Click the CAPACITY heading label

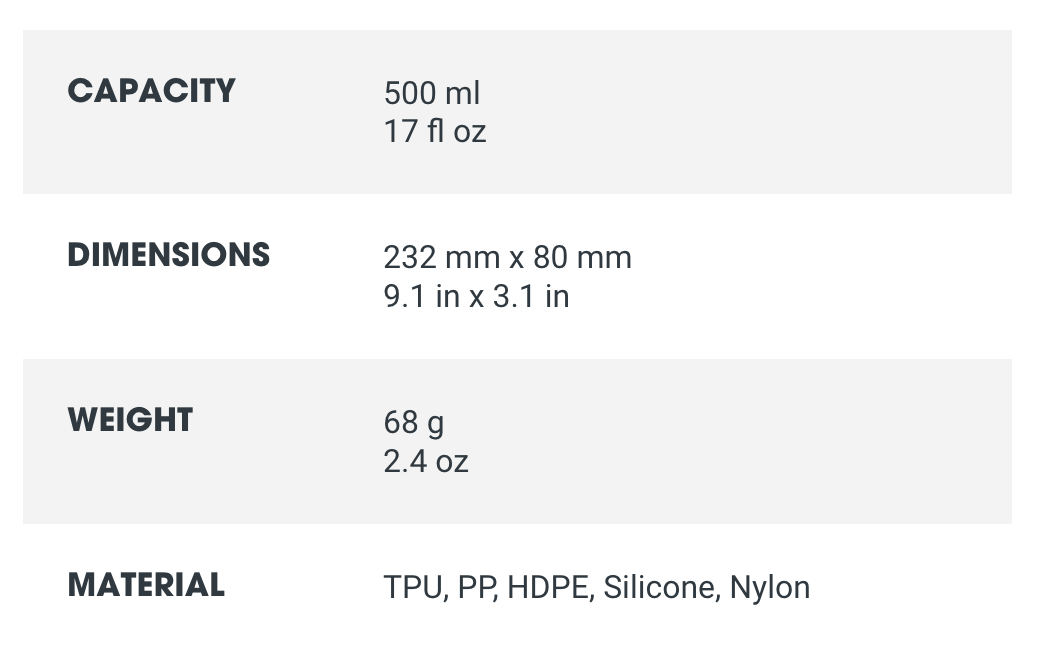151,91
